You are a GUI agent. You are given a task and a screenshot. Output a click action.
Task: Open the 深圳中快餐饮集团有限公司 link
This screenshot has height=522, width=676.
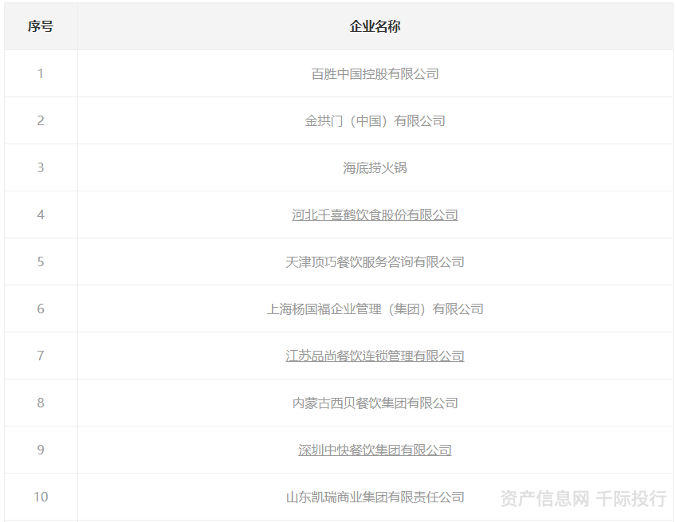[375, 450]
